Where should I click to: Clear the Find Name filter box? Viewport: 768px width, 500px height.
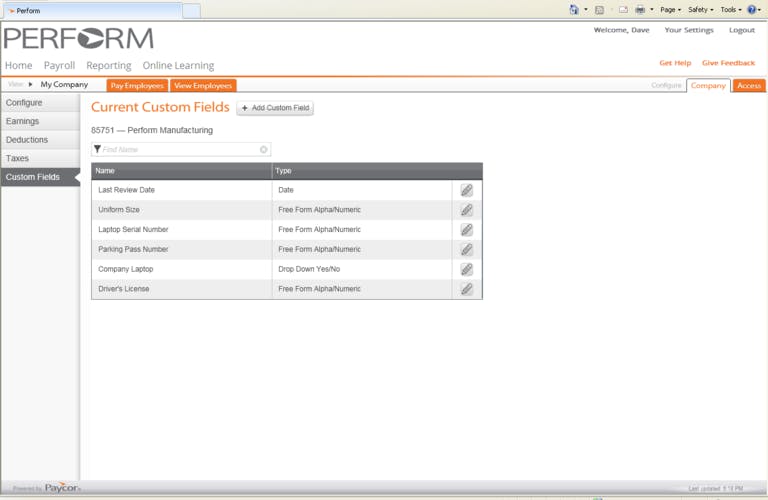264,150
